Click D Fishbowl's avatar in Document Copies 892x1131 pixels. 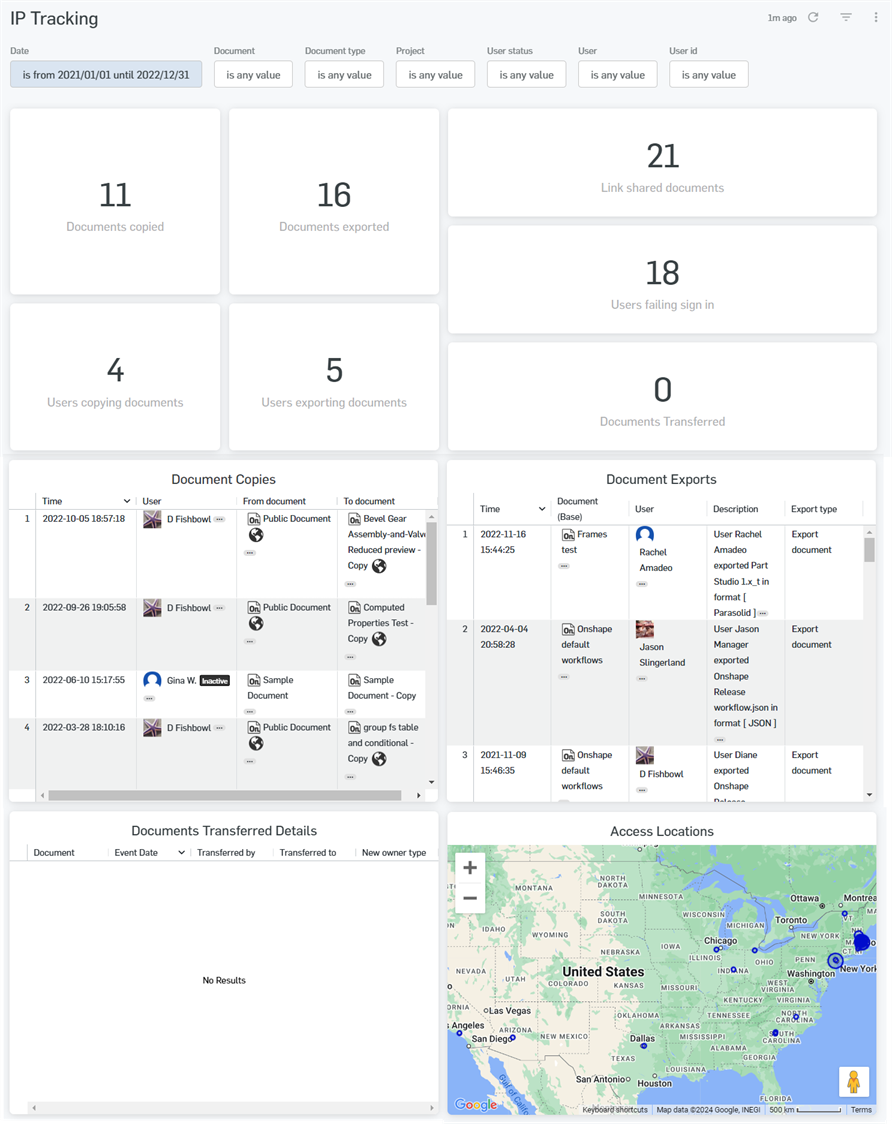[154, 518]
